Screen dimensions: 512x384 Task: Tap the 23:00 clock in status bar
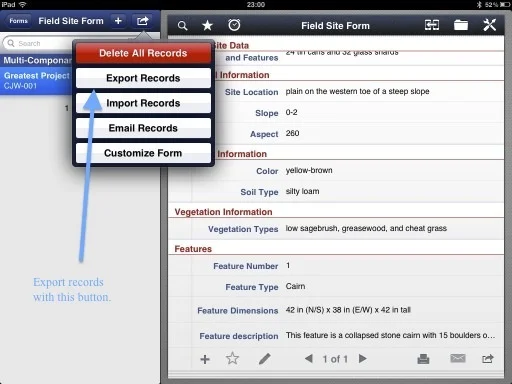256,5
